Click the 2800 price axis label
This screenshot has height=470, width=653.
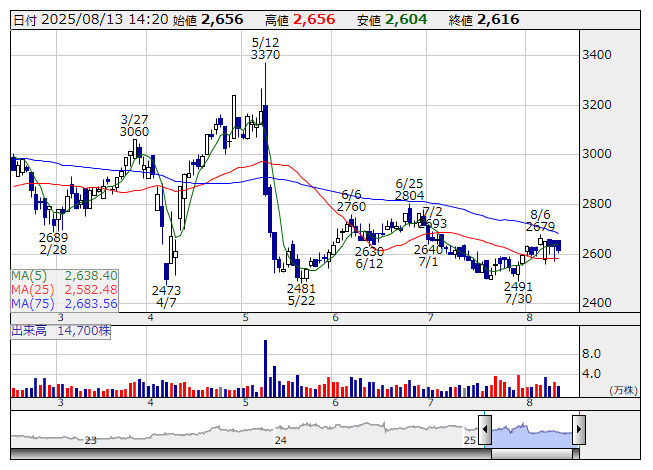tap(597, 204)
